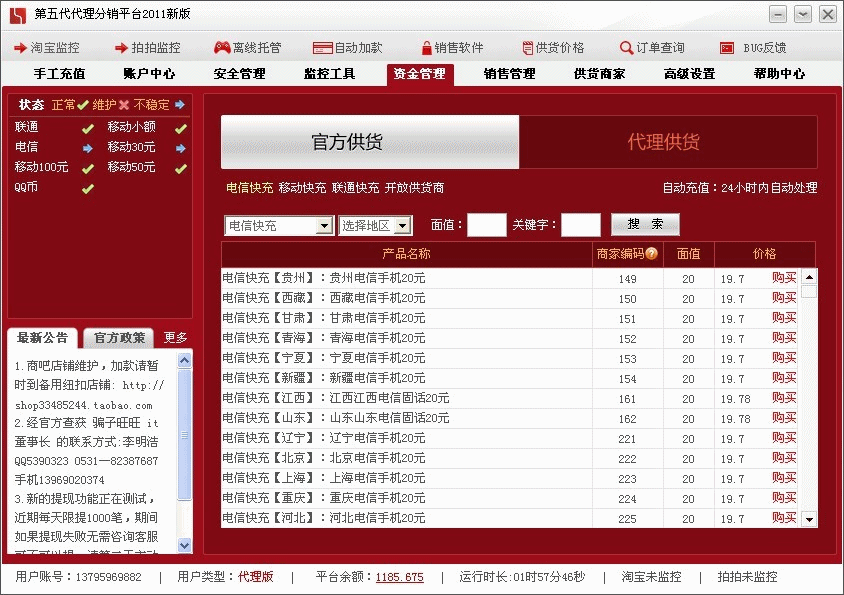Click the 平台余额 1185.675 link
This screenshot has width=844, height=595.
399,577
